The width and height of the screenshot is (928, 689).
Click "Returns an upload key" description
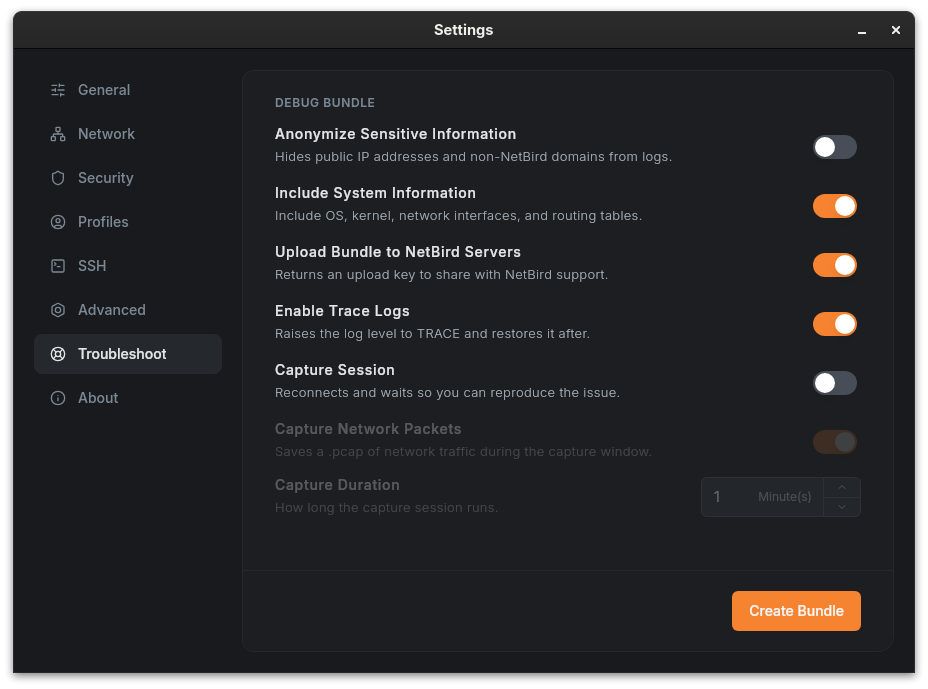[442, 275]
